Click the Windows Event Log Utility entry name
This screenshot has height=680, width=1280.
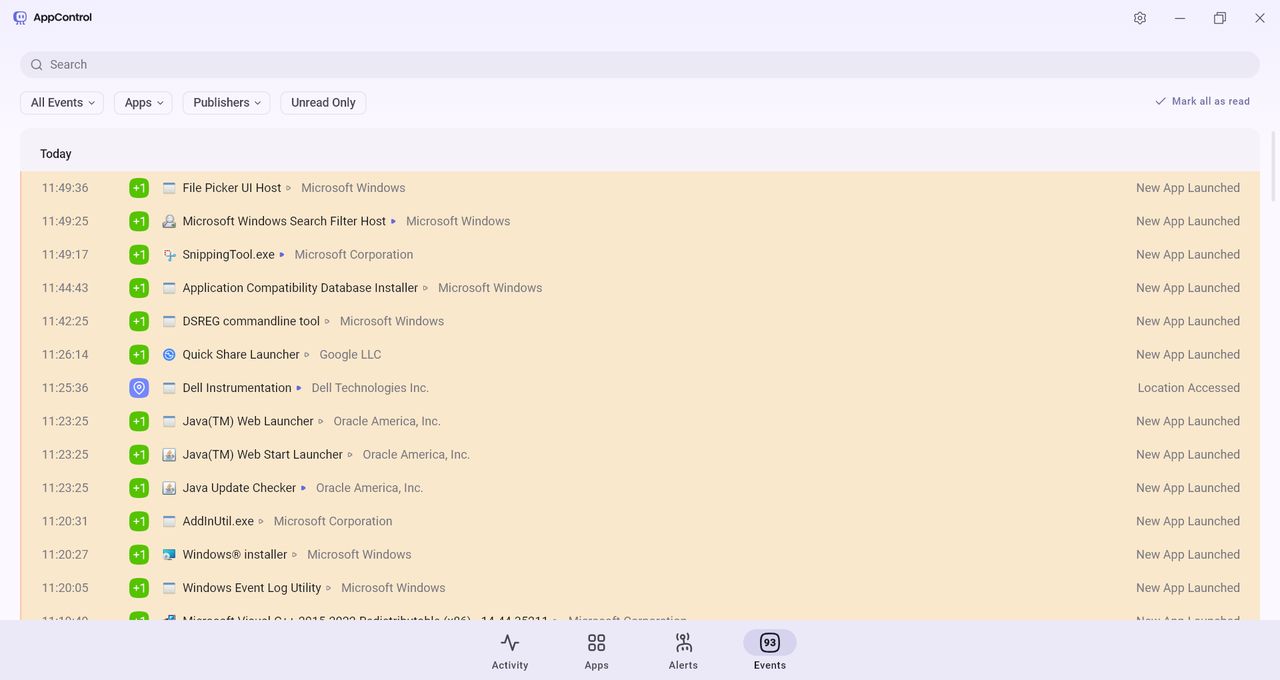(x=252, y=588)
